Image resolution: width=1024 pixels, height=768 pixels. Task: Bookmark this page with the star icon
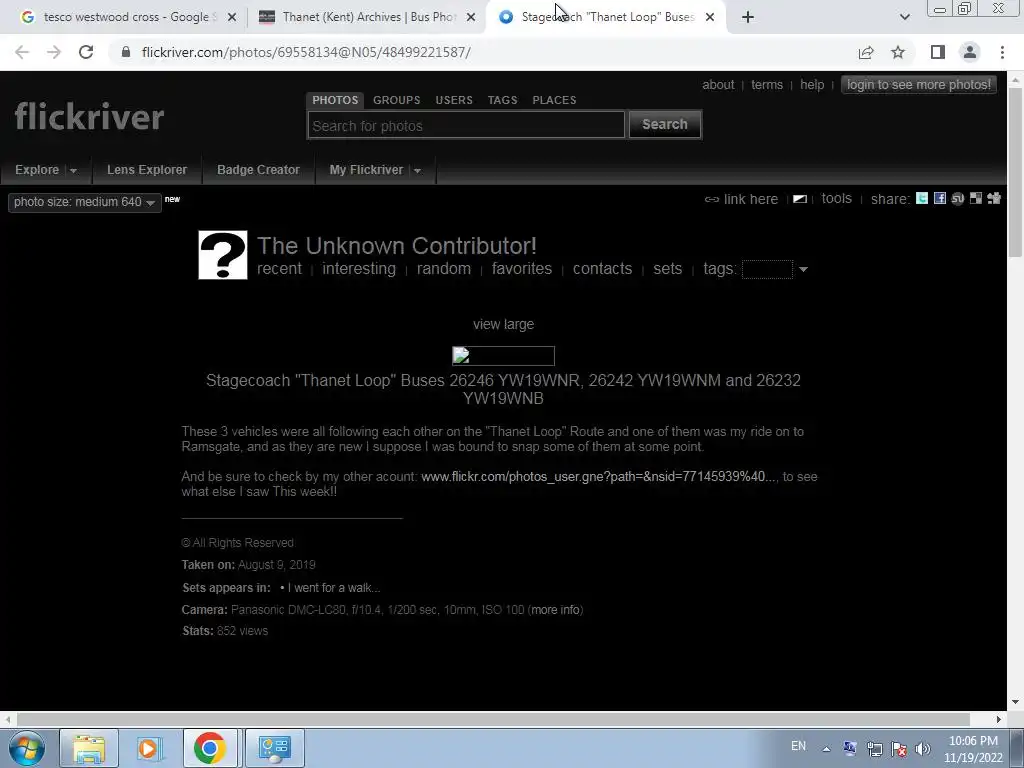point(898,52)
